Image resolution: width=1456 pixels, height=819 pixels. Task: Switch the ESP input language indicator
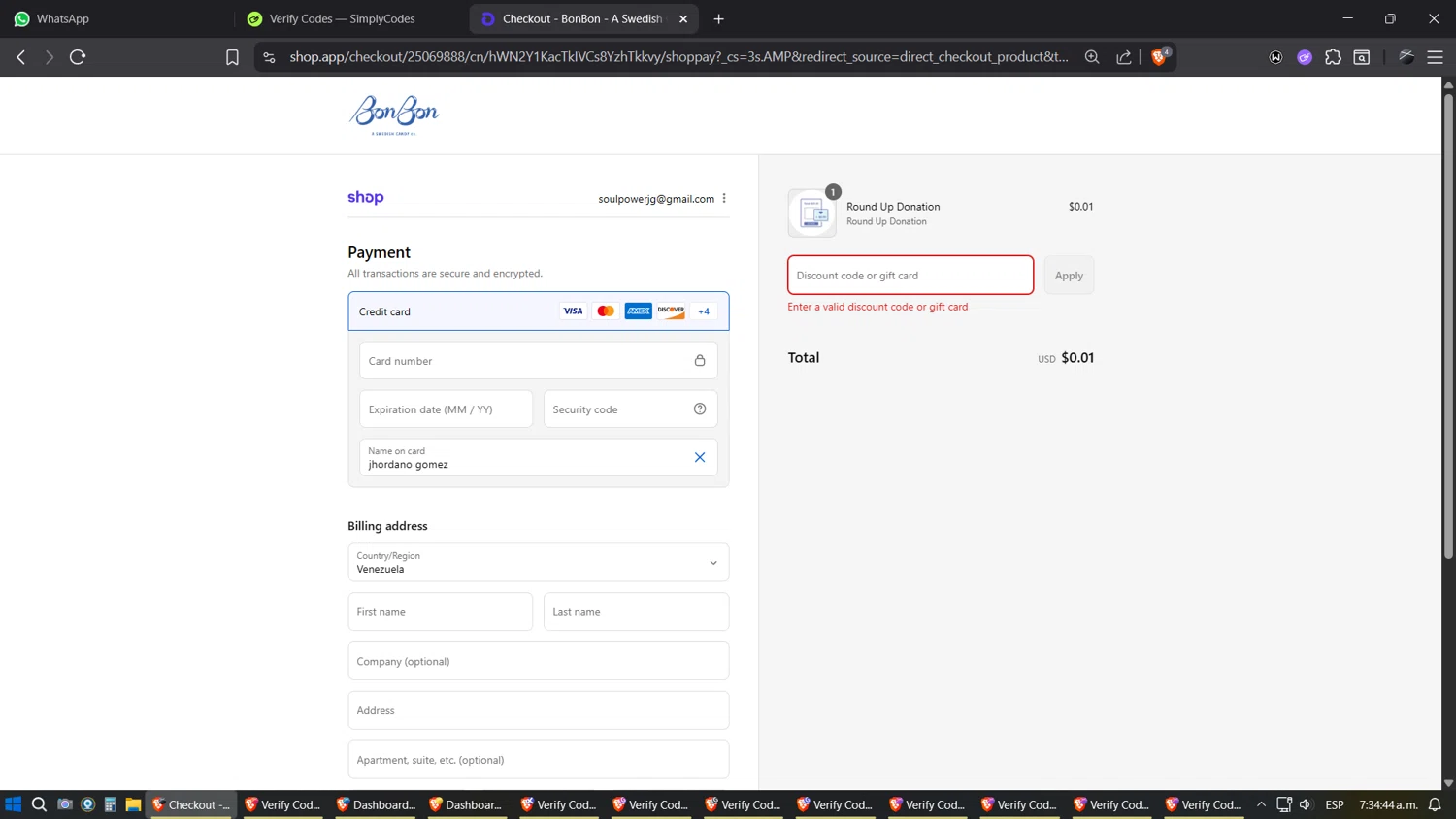coord(1335,804)
